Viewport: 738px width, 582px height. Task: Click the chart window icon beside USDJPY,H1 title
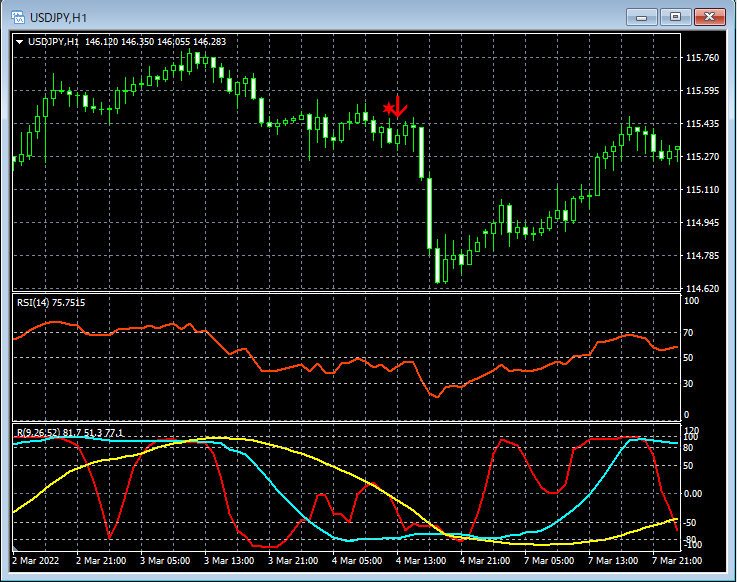[x=17, y=17]
